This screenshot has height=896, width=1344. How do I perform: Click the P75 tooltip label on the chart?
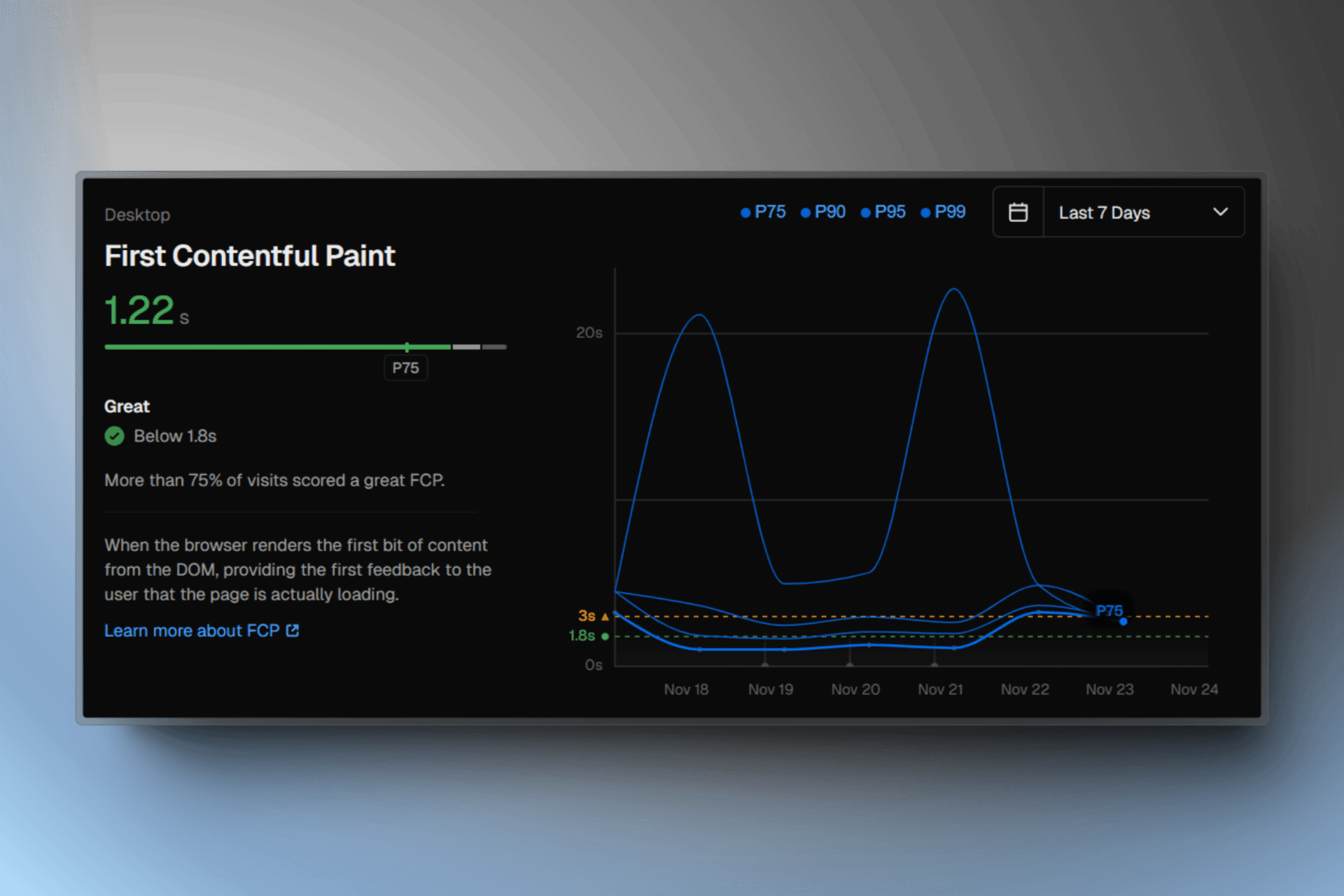click(1109, 610)
